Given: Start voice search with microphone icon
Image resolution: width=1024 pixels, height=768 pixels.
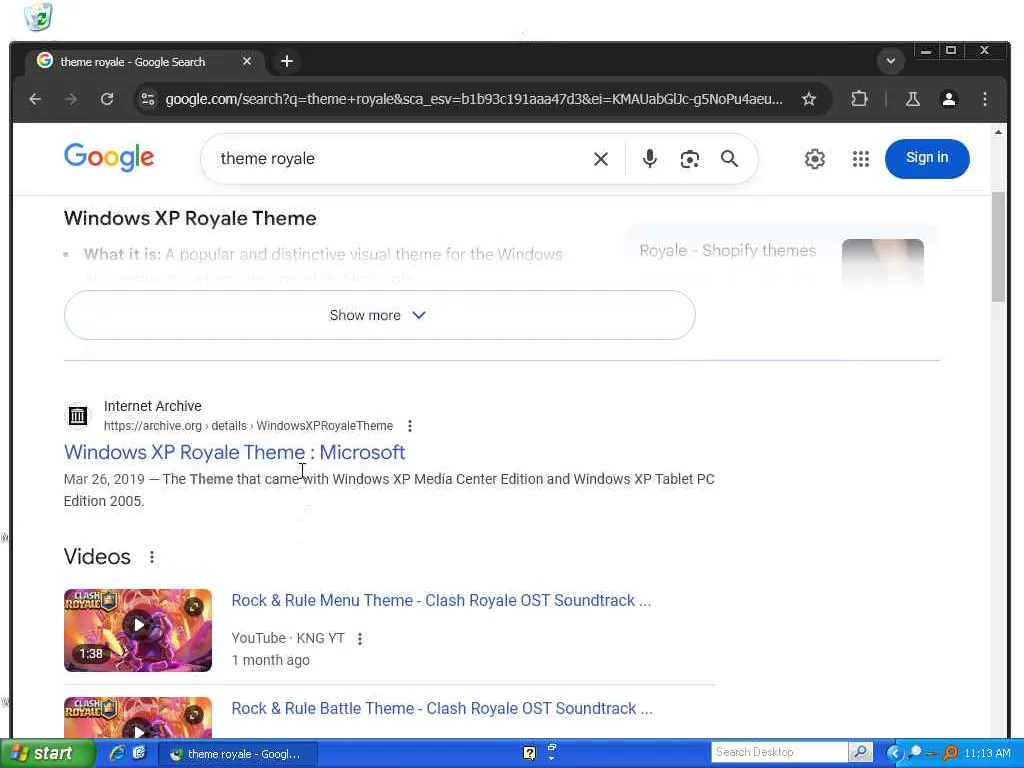Looking at the screenshot, I should tap(649, 159).
